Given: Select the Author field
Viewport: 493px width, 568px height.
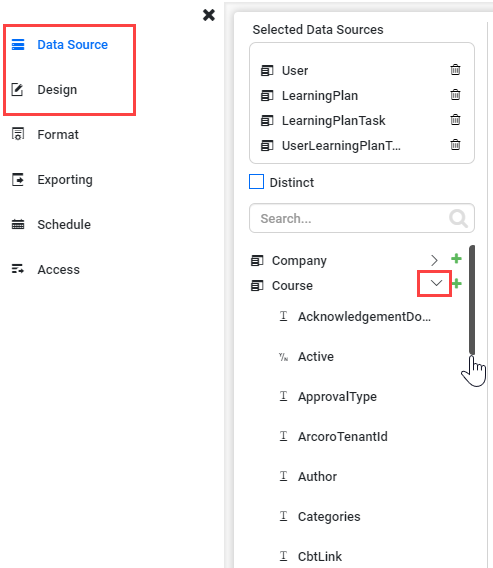Looking at the screenshot, I should click(x=317, y=476).
